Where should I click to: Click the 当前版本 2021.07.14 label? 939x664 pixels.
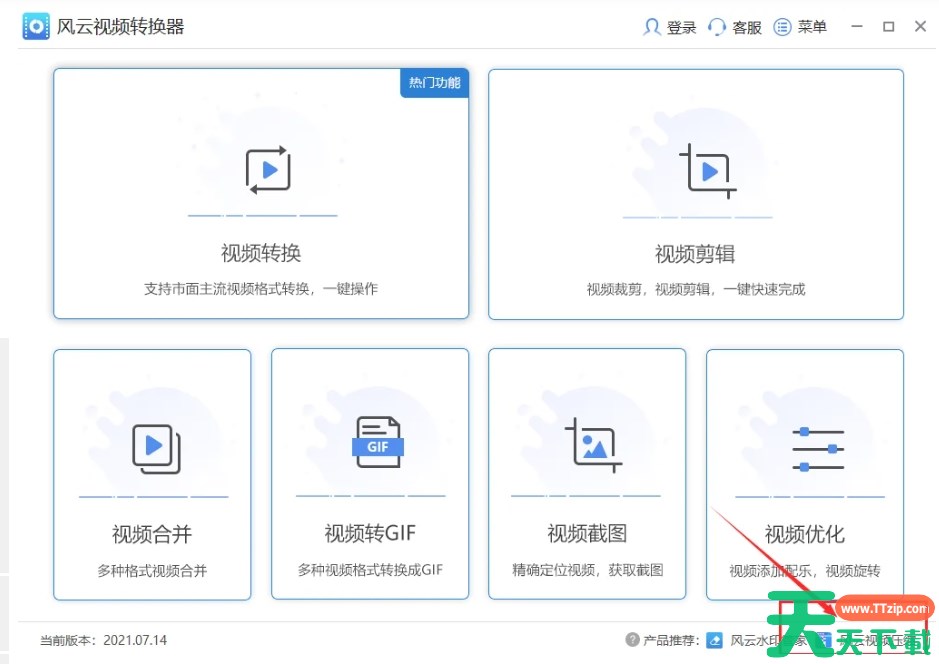(103, 640)
